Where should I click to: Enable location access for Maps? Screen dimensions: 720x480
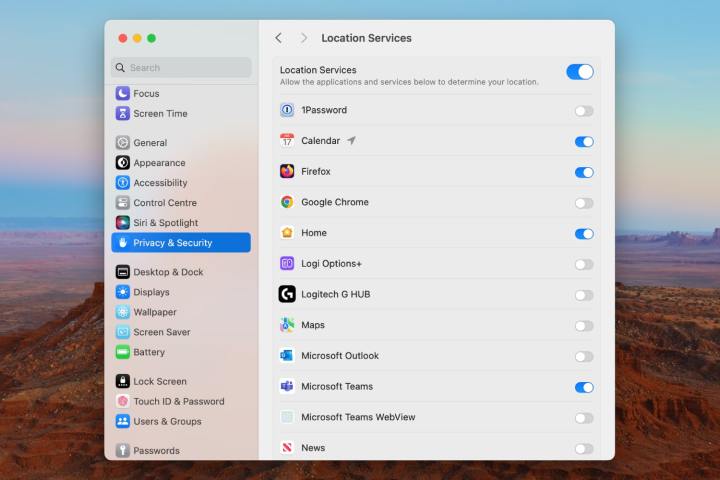(584, 326)
